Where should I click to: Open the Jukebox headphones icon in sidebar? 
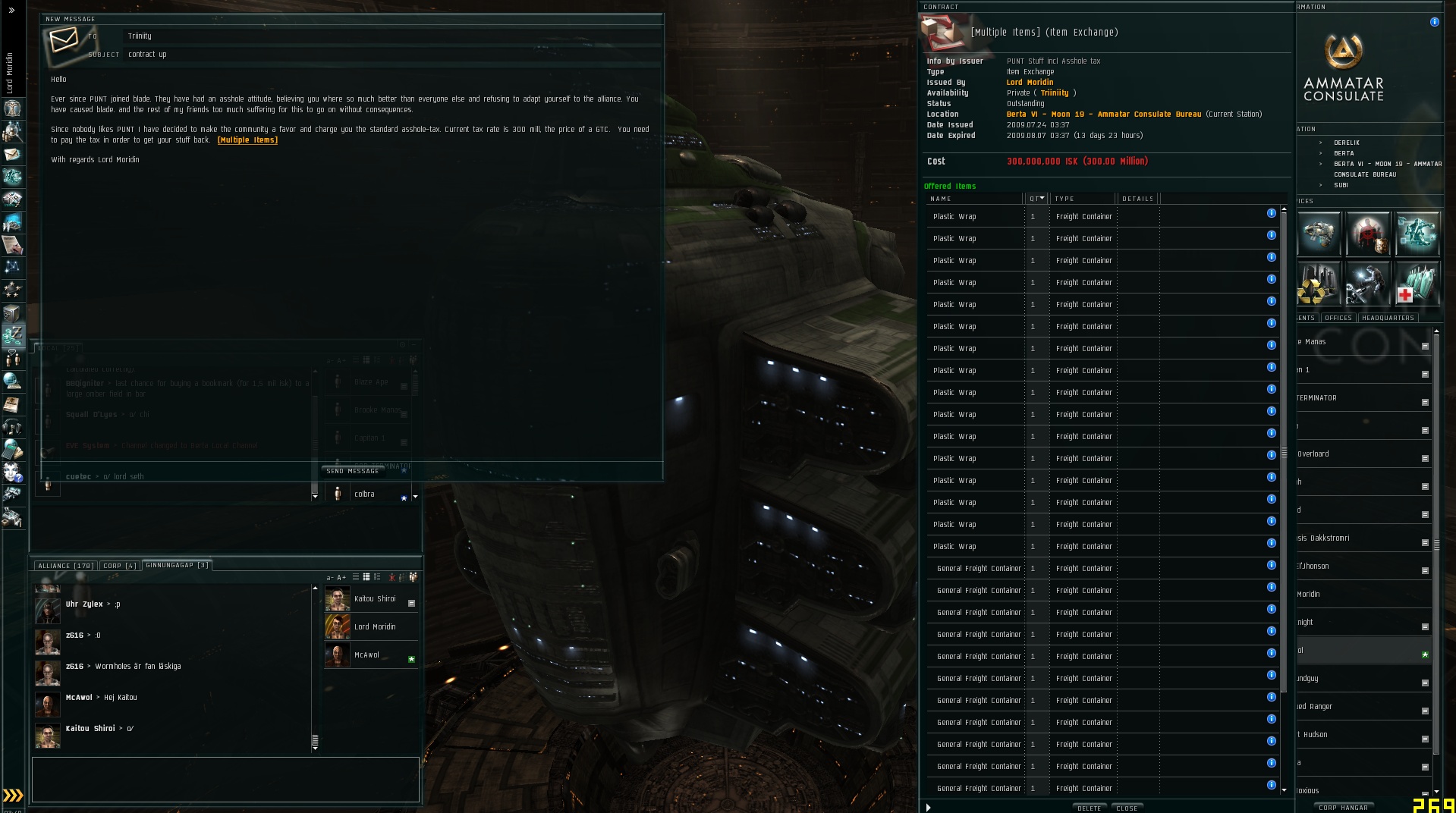(x=12, y=427)
